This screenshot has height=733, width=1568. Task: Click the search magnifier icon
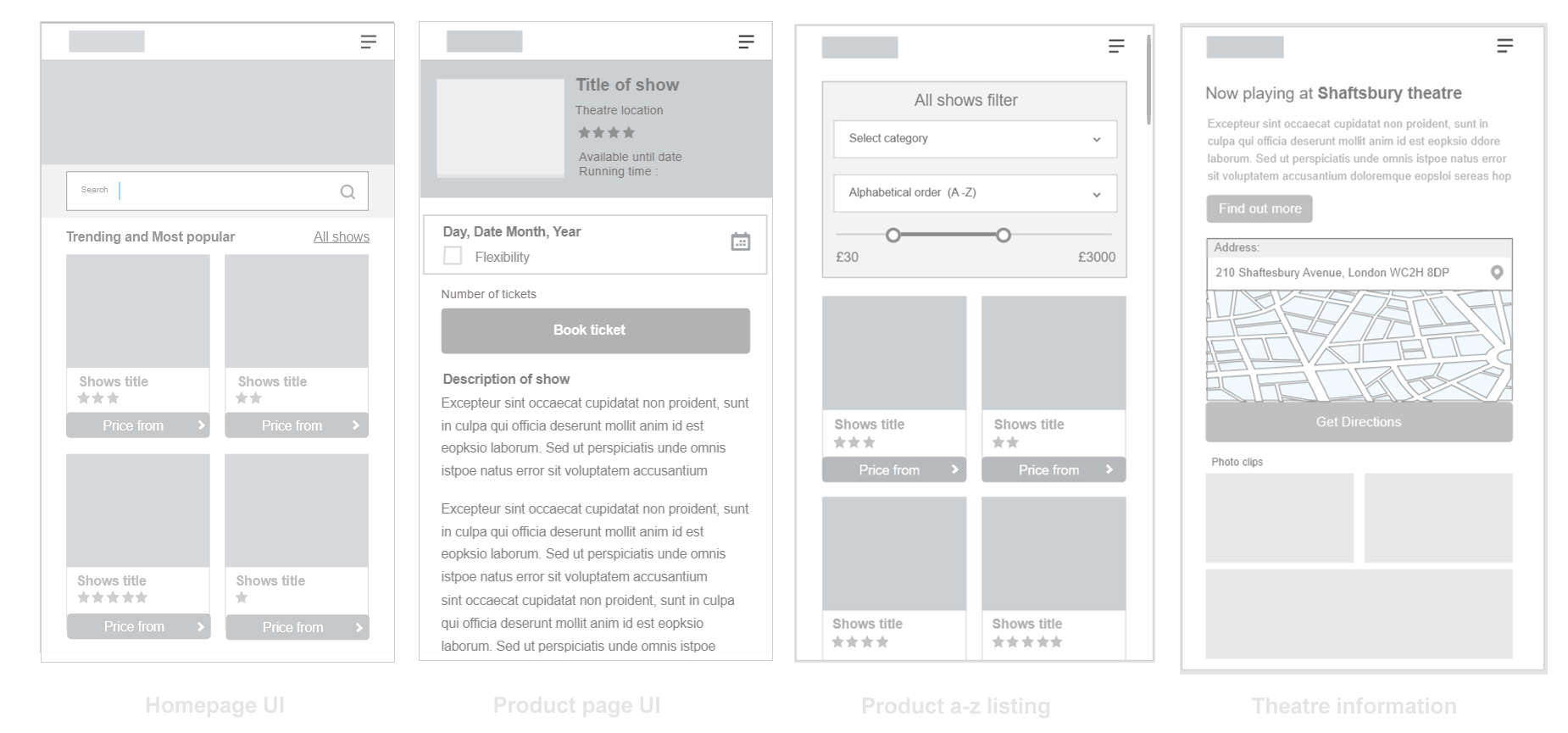point(348,192)
